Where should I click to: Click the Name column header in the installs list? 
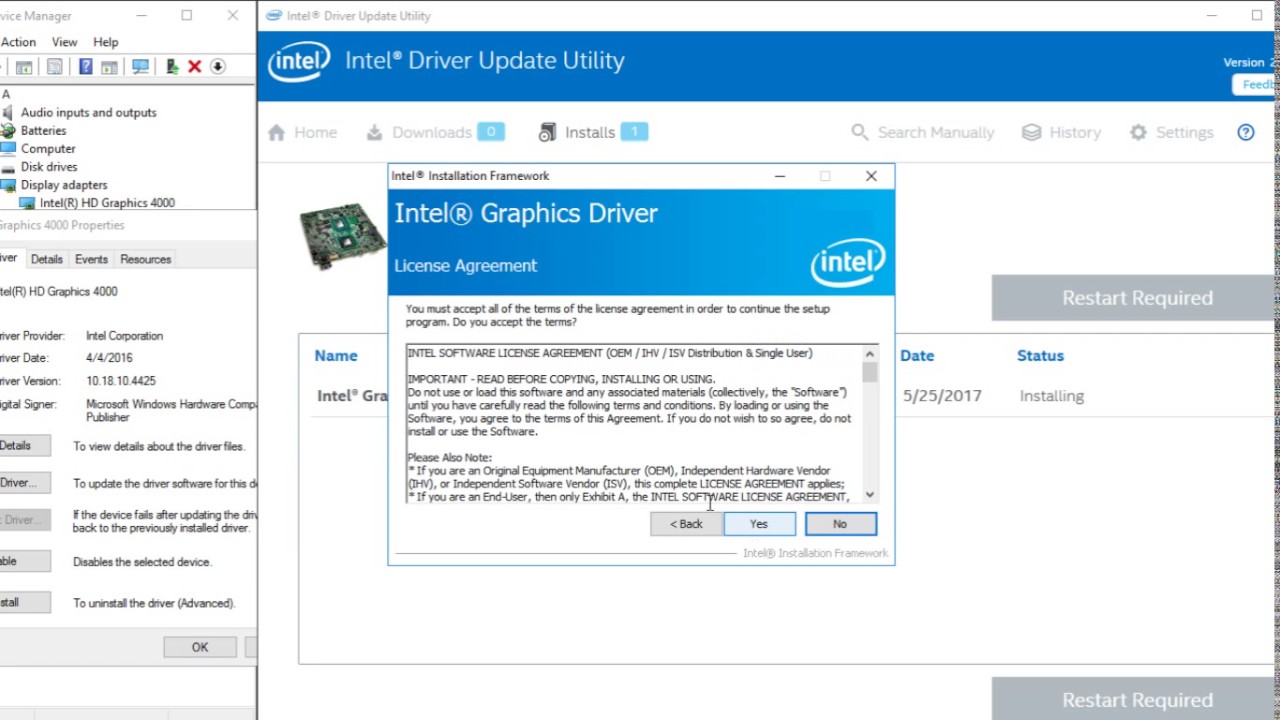pyautogui.click(x=336, y=356)
